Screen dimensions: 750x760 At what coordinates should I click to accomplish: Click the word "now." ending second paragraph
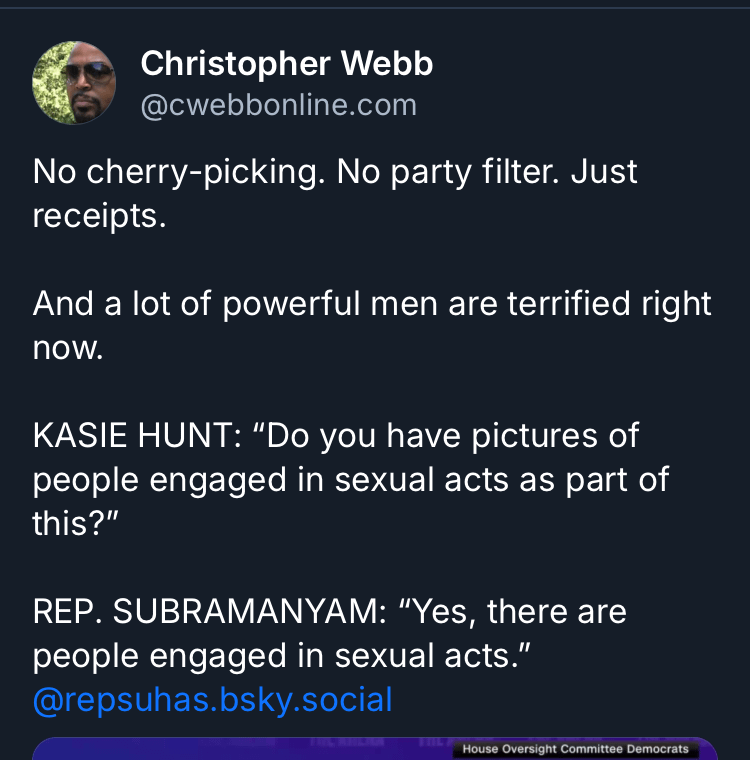(x=68, y=348)
